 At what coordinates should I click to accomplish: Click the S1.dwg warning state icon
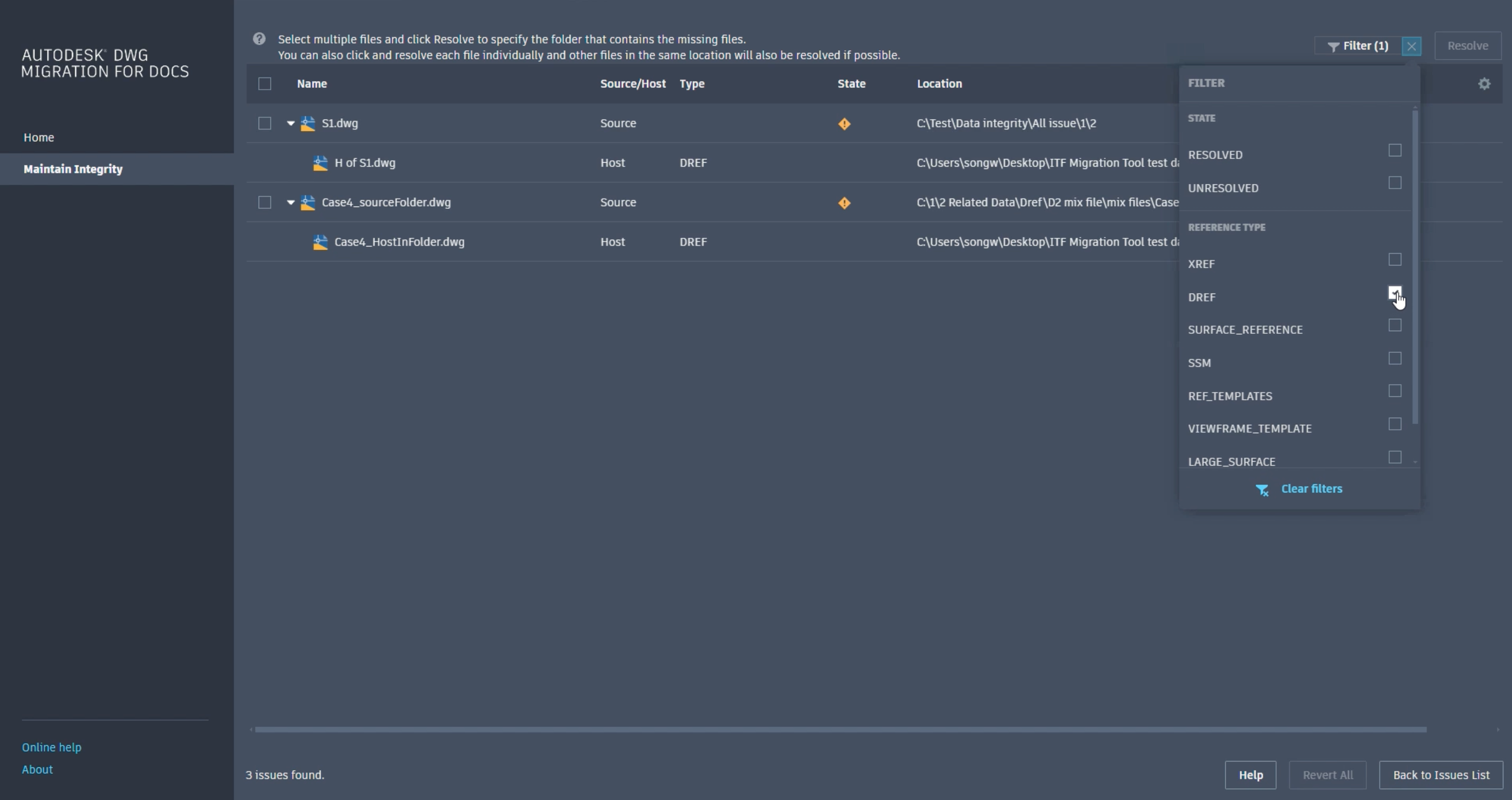844,124
